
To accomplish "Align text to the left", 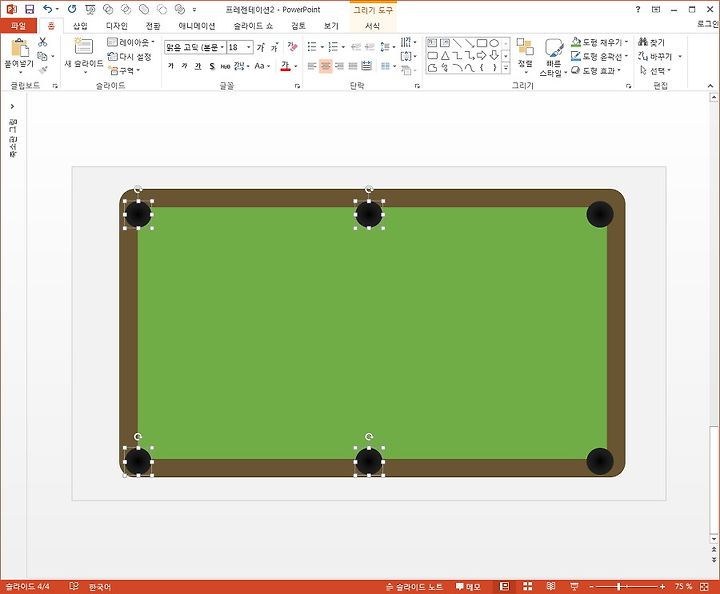I will [x=312, y=66].
